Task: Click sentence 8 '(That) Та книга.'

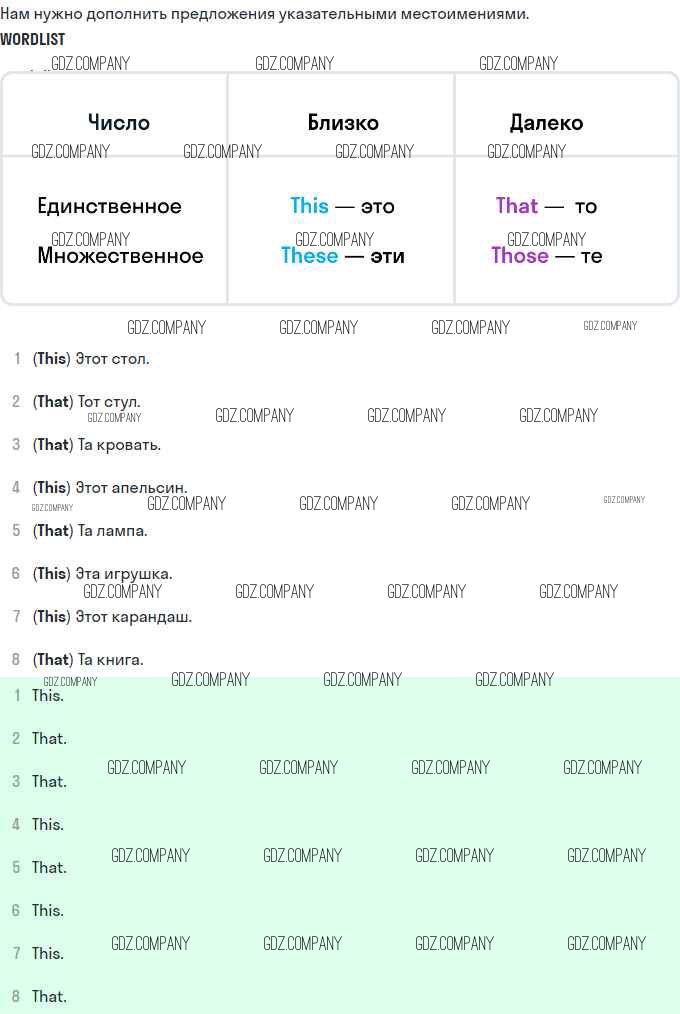Action: click(88, 660)
